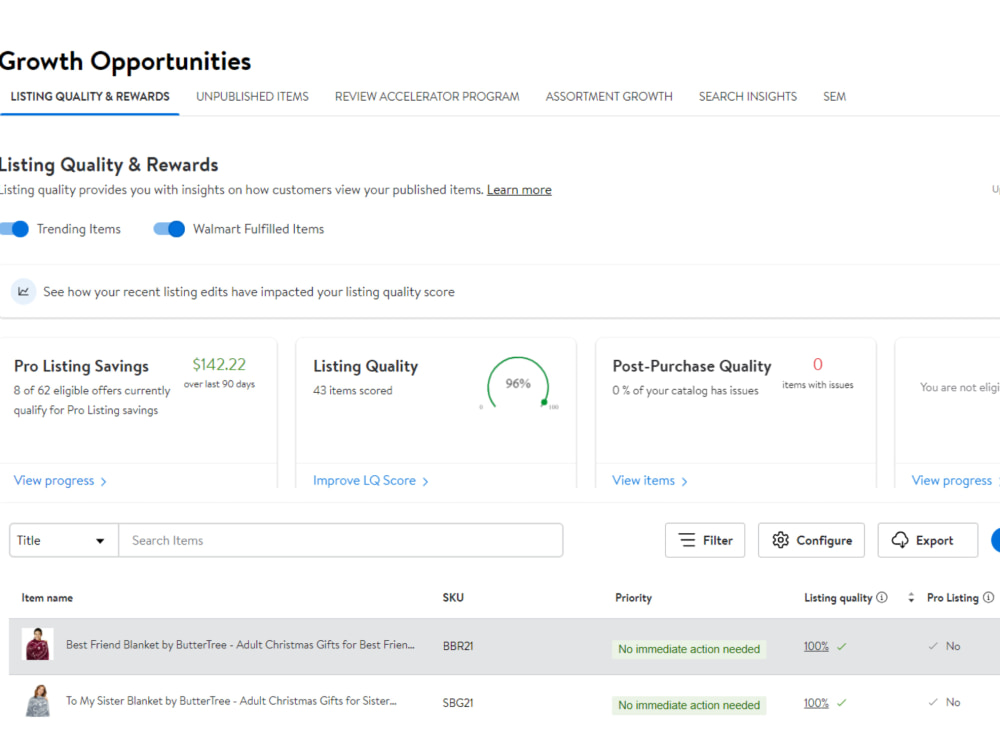Switch to the Unpublished Items tab
This screenshot has width=1000, height=750.
click(x=253, y=96)
